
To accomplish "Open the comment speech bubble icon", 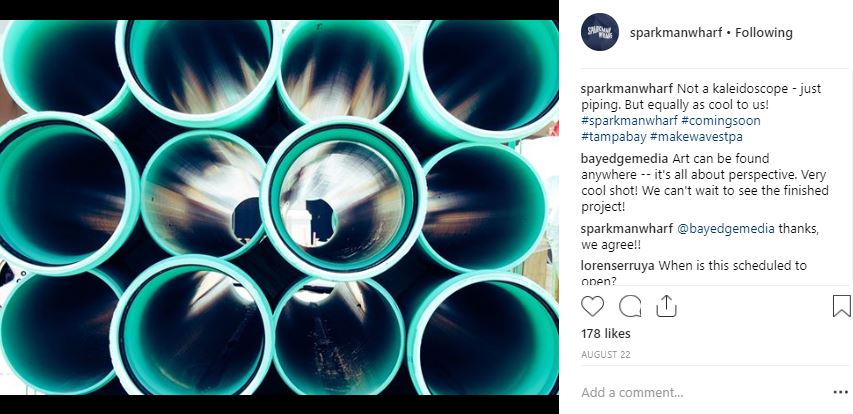I will (x=630, y=306).
